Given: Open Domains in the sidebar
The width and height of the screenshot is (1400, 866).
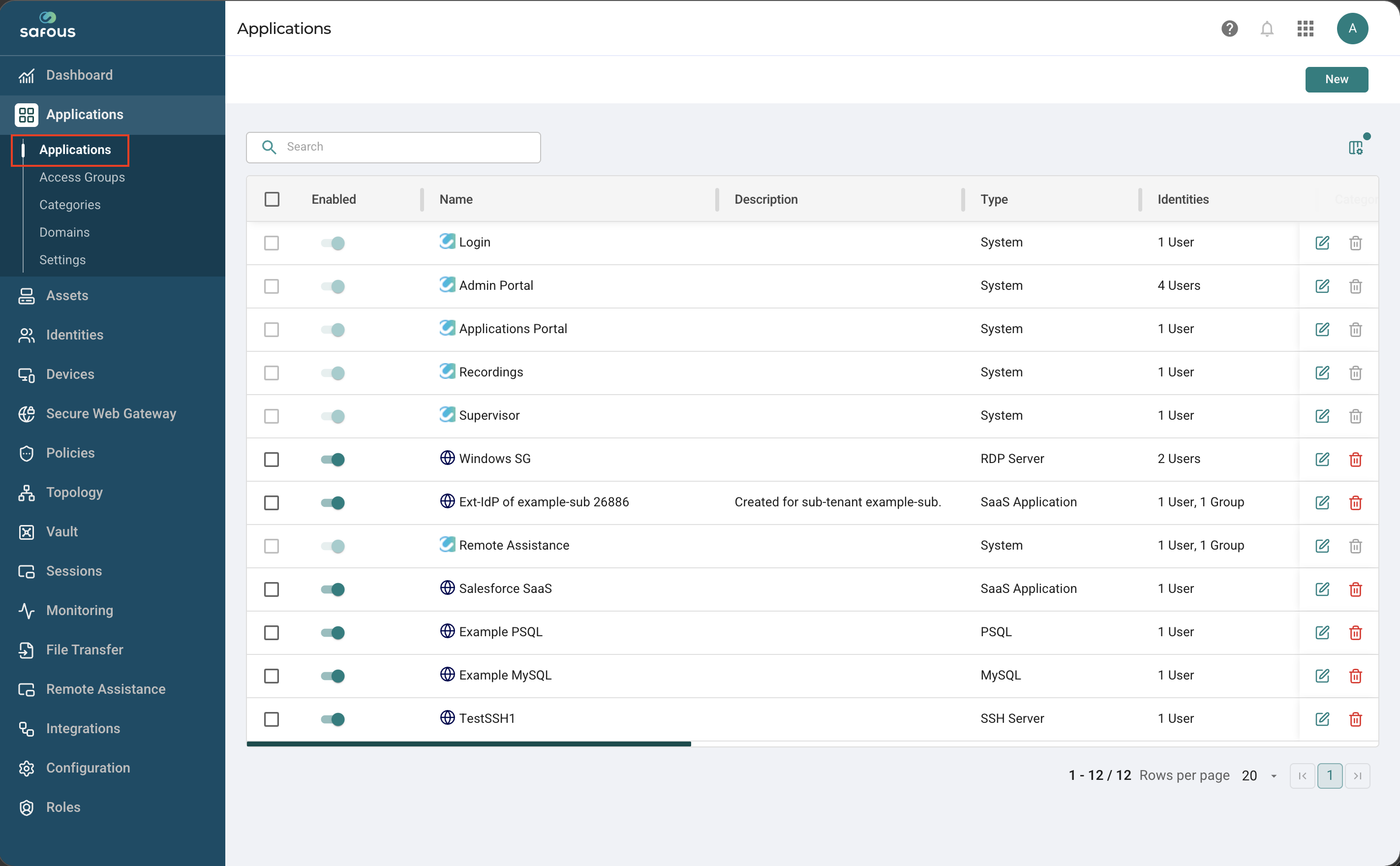Looking at the screenshot, I should point(64,233).
